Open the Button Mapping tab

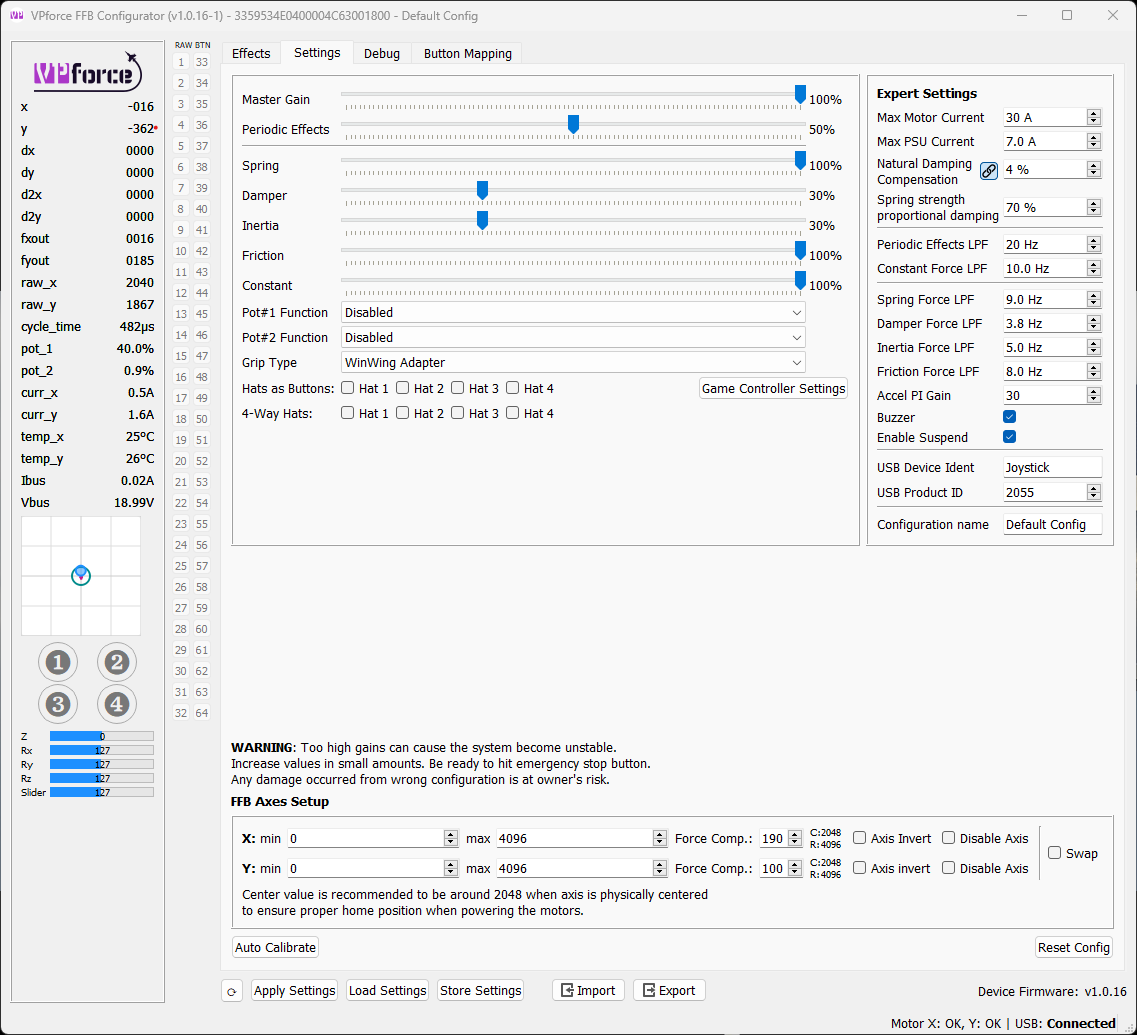click(x=466, y=53)
